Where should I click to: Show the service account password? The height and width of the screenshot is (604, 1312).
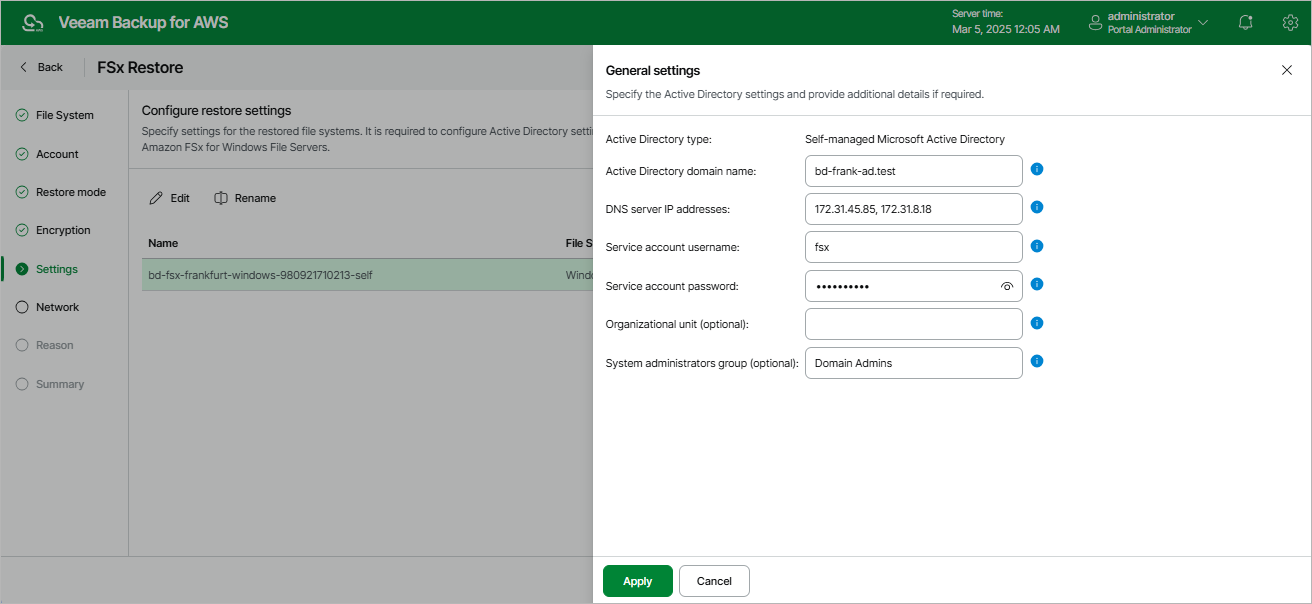coord(1007,286)
